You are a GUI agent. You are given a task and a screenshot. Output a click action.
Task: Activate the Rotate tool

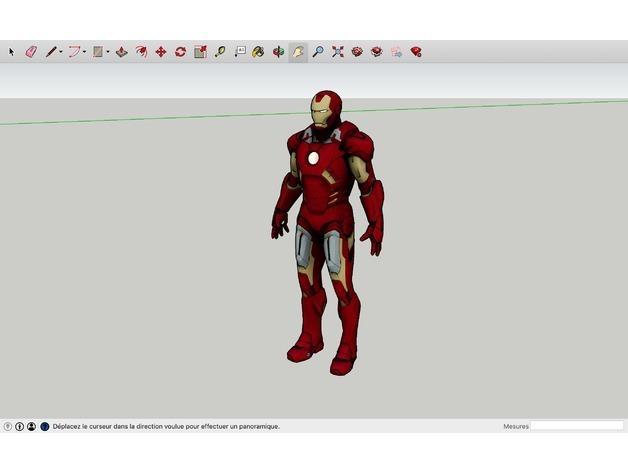coord(180,51)
